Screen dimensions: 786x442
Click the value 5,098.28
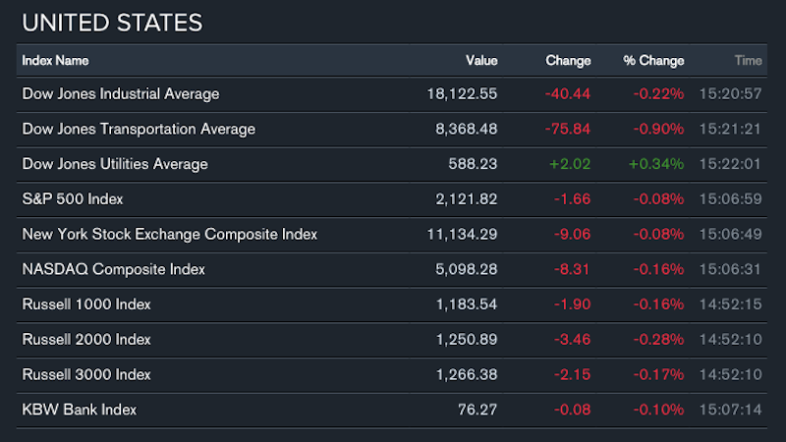click(x=466, y=269)
